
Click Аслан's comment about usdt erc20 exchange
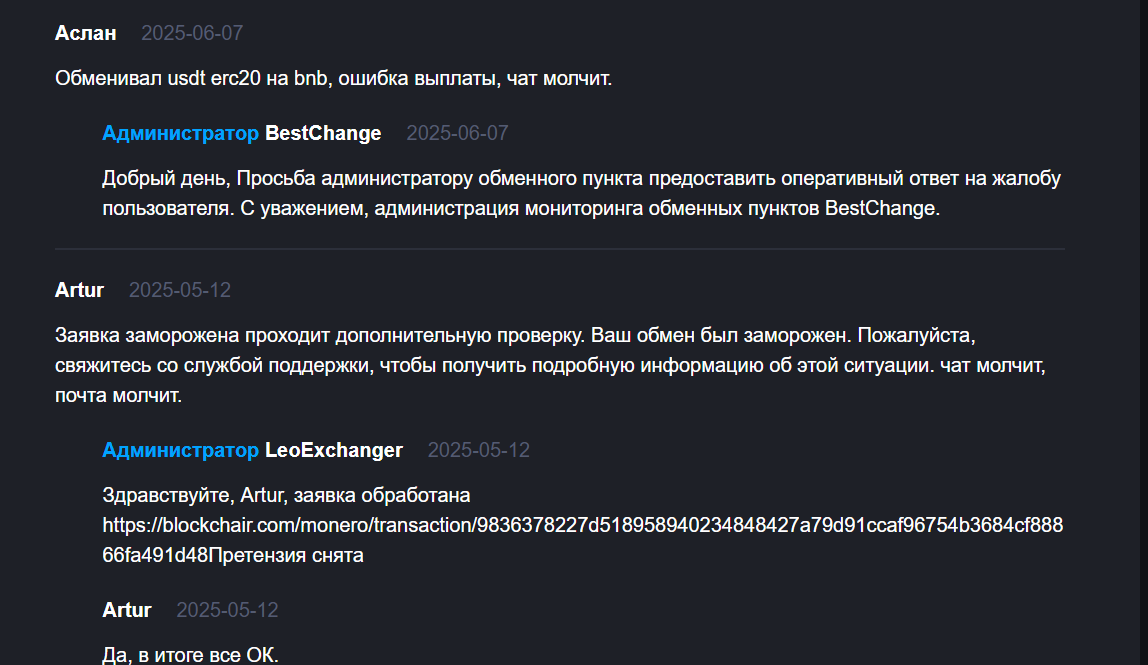pos(333,79)
